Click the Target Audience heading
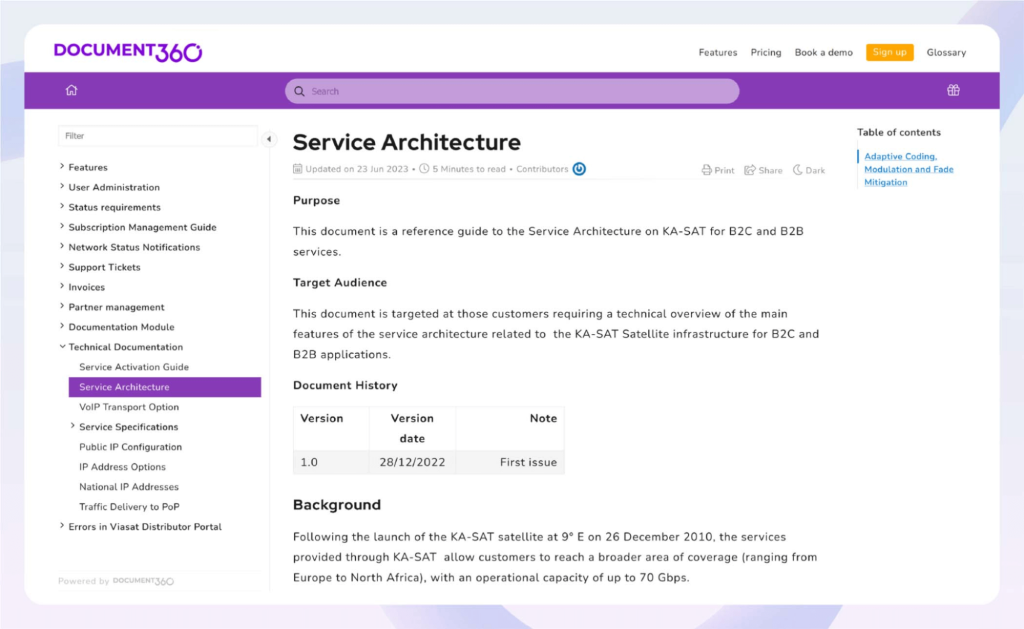The image size is (1024, 629). (340, 283)
